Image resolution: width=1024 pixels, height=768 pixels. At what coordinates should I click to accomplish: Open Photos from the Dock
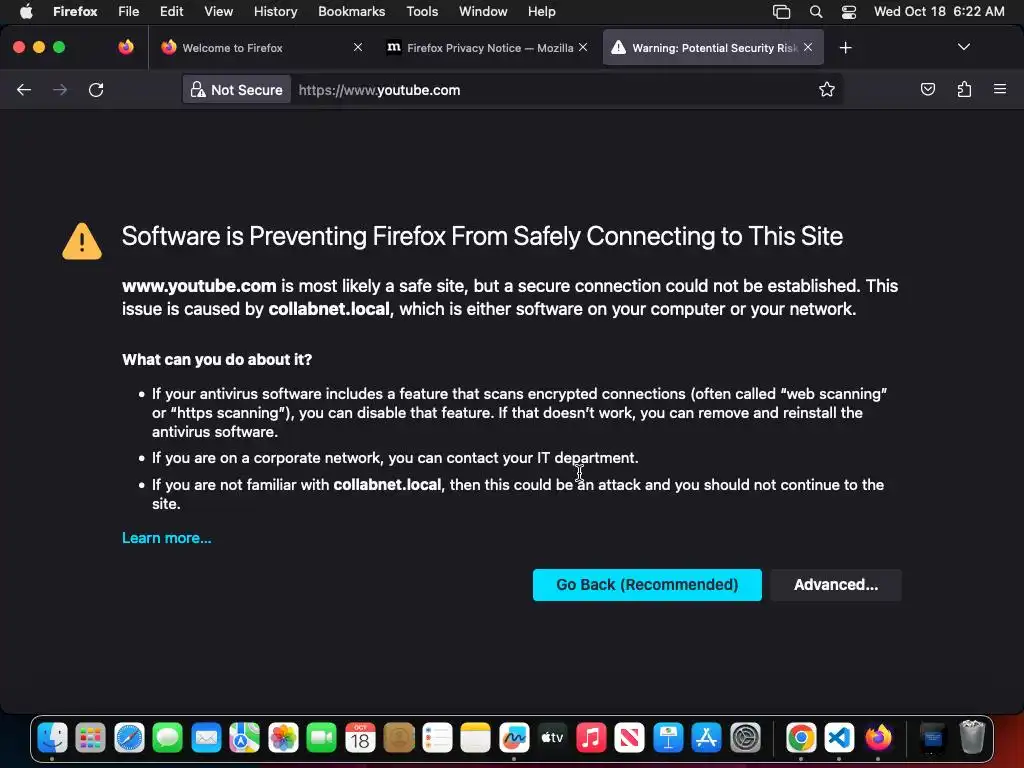tap(283, 739)
